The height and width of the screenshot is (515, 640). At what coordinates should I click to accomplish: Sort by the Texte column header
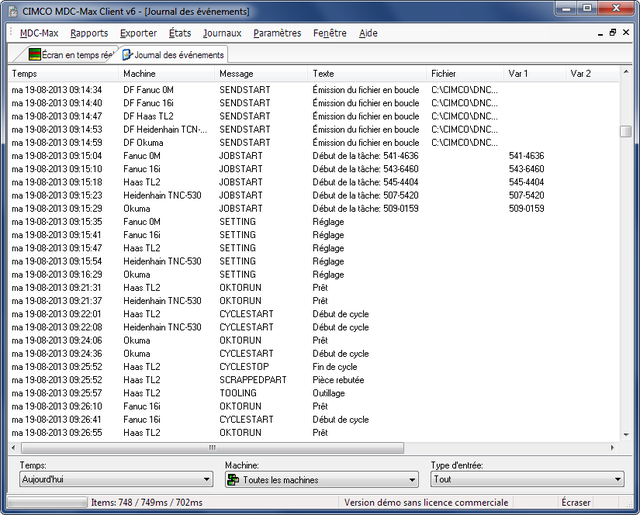tap(367, 74)
